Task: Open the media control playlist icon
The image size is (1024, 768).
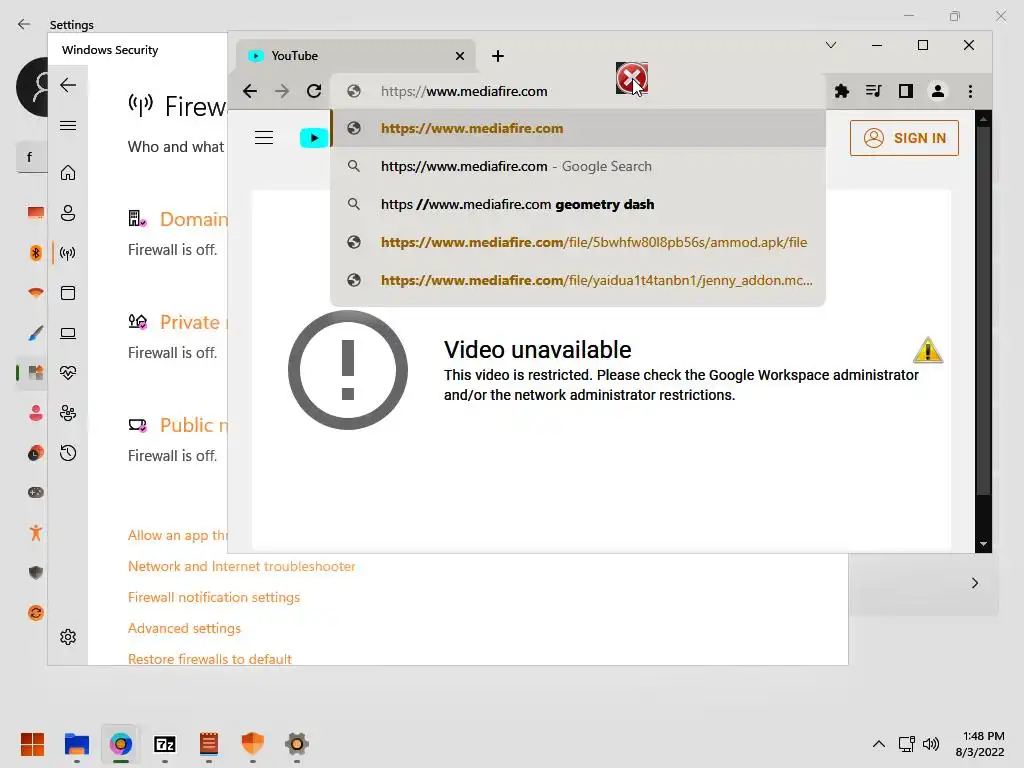Action: pyautogui.click(x=873, y=91)
